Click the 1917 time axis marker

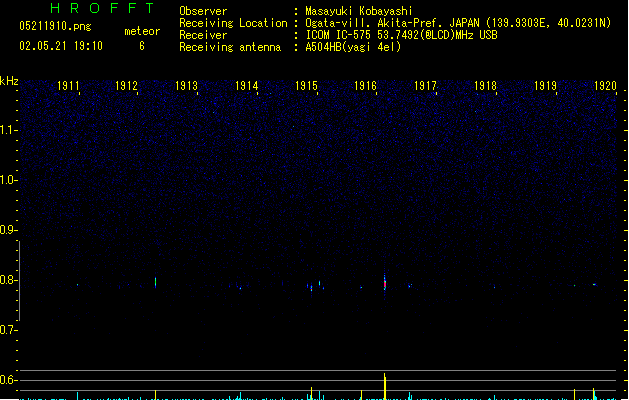pos(425,85)
